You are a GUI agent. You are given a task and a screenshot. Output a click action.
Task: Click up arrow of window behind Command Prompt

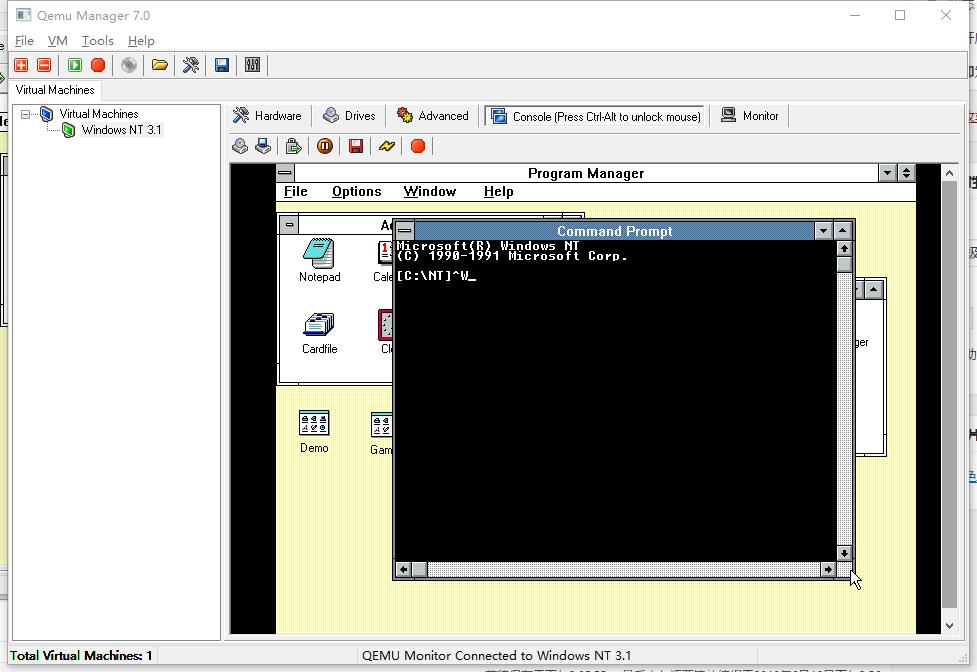click(x=874, y=290)
